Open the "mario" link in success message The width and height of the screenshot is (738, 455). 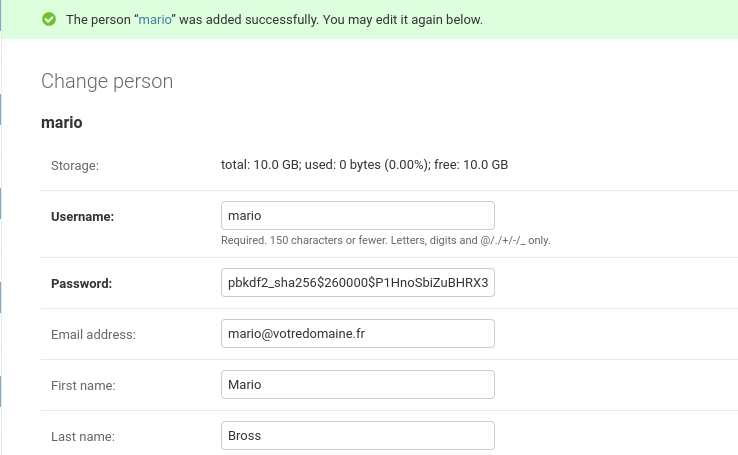tap(155, 20)
